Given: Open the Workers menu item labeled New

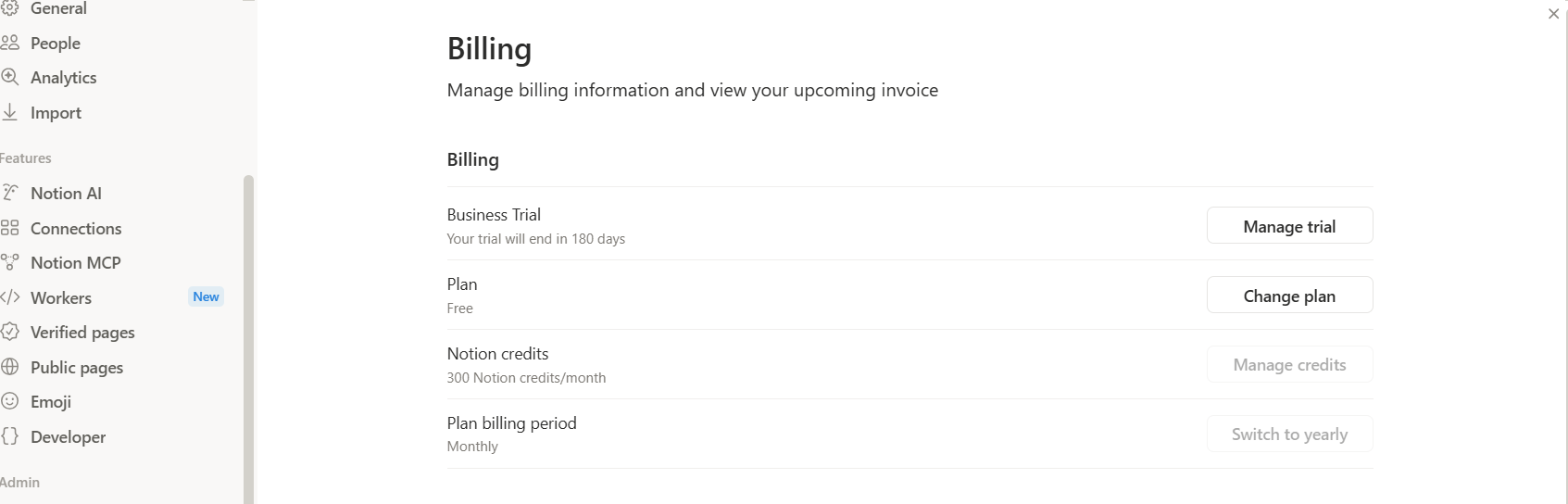Looking at the screenshot, I should pyautogui.click(x=112, y=297).
